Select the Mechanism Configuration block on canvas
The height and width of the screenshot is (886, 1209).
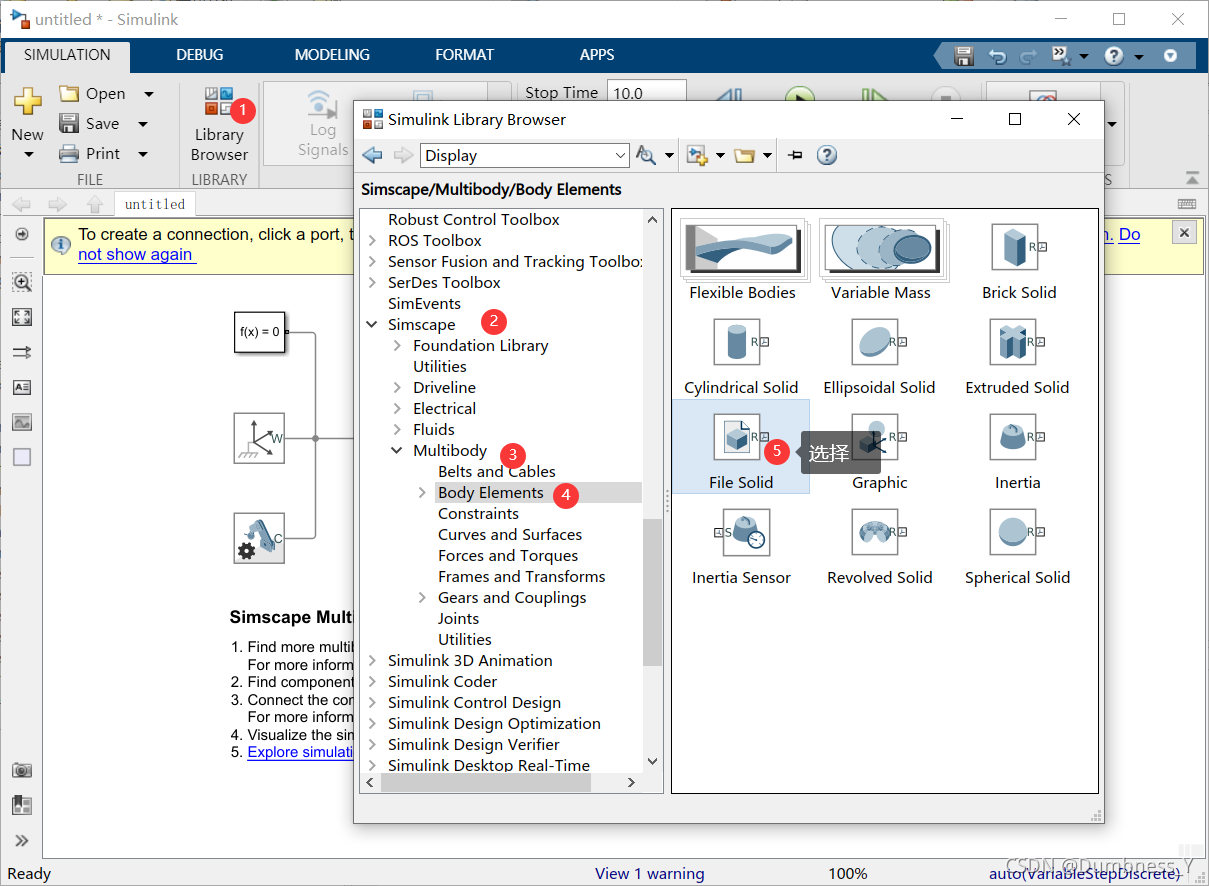click(260, 538)
